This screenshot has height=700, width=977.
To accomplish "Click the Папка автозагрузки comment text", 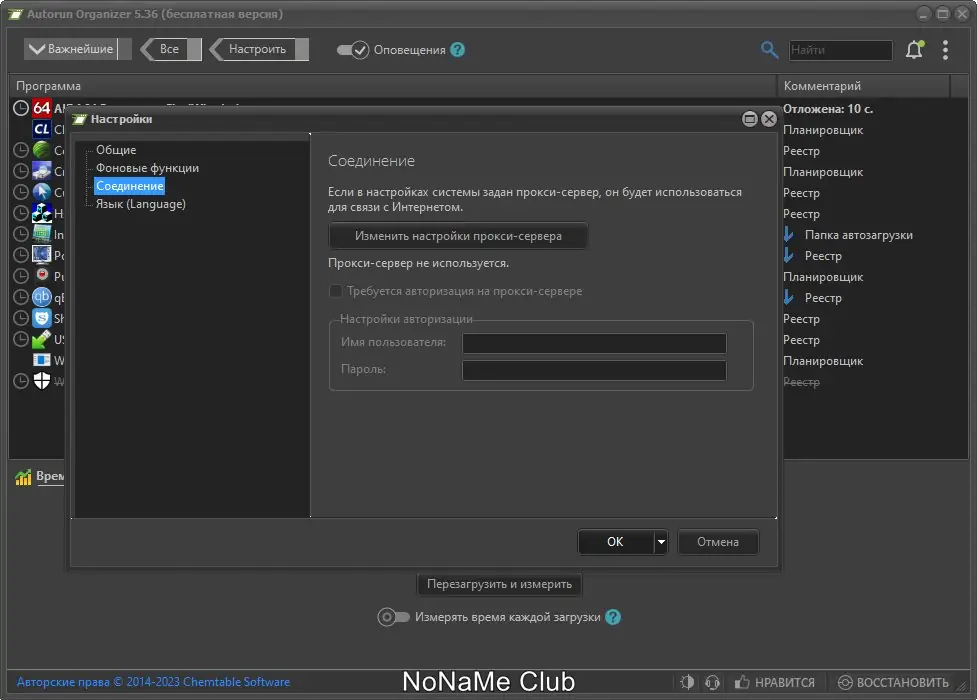I will [859, 235].
